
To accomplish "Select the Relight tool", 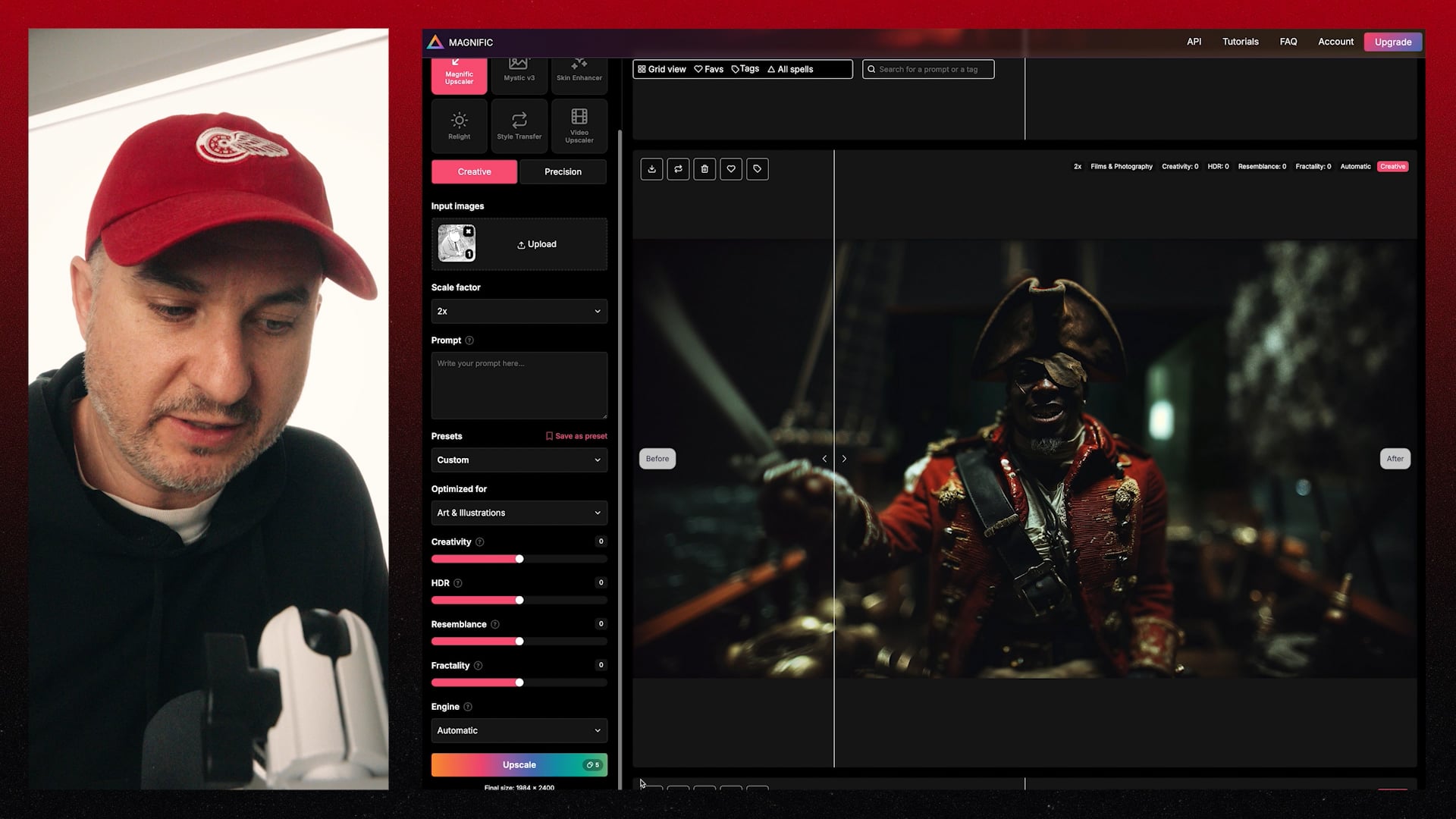I will [459, 125].
